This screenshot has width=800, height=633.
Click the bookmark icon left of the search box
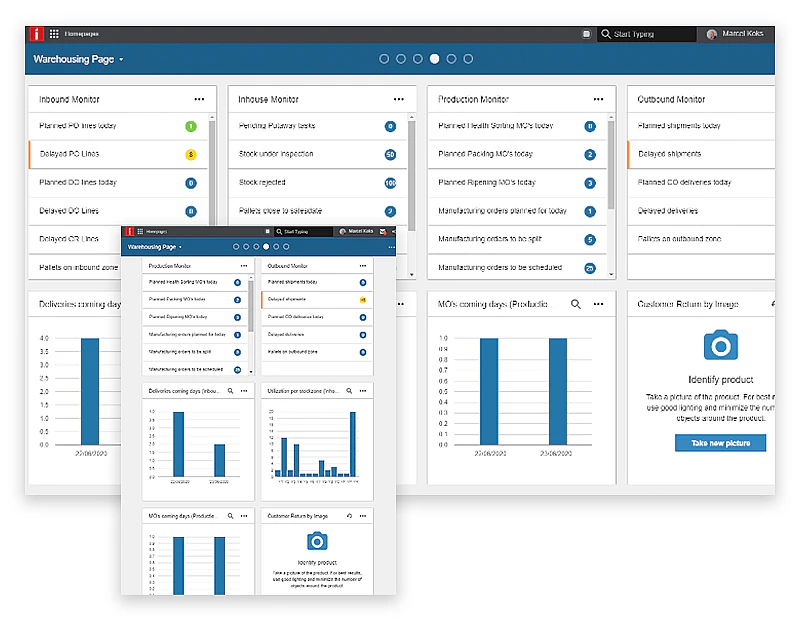pos(586,33)
